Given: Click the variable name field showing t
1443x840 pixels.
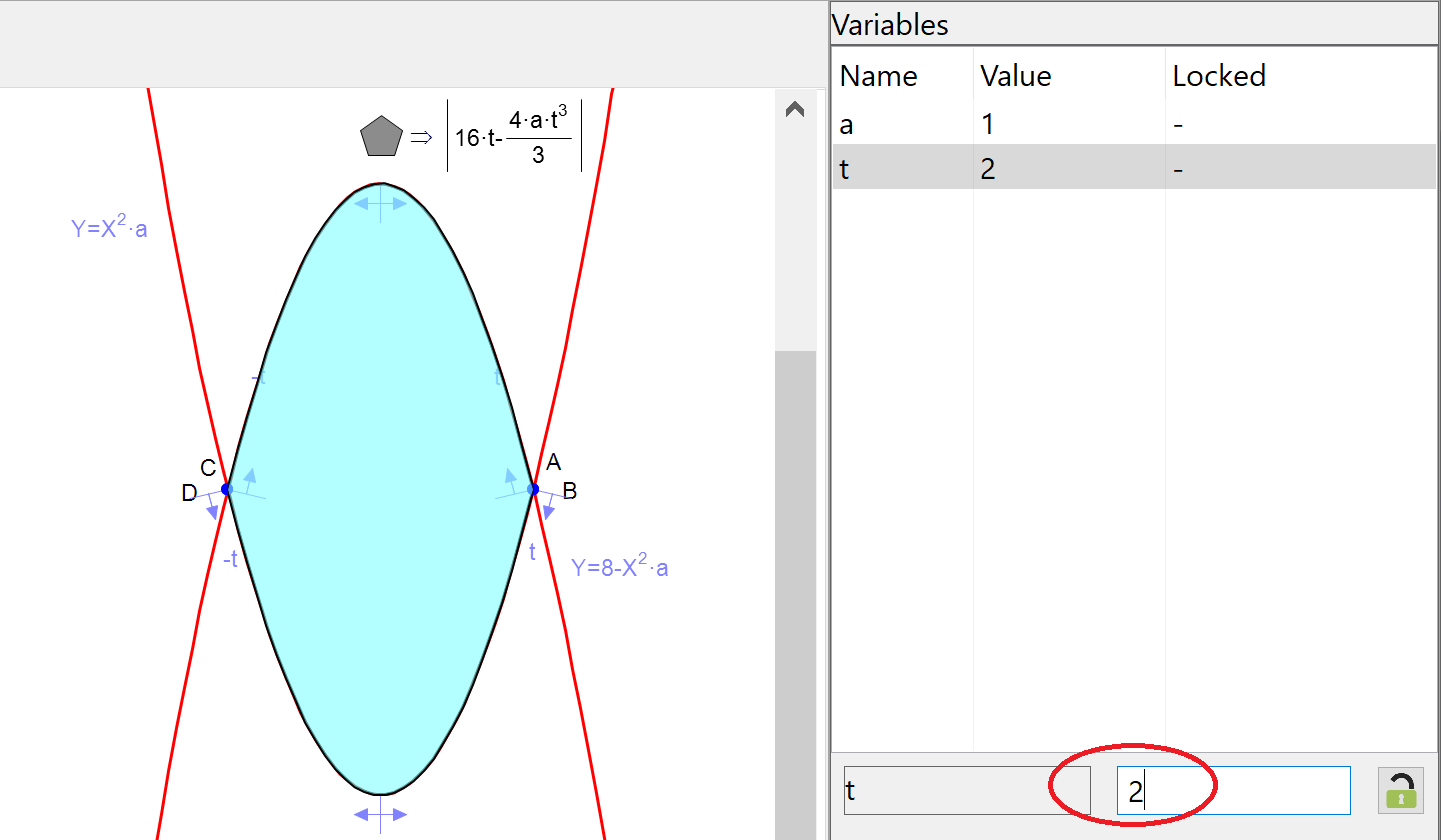Looking at the screenshot, I should (x=966, y=791).
